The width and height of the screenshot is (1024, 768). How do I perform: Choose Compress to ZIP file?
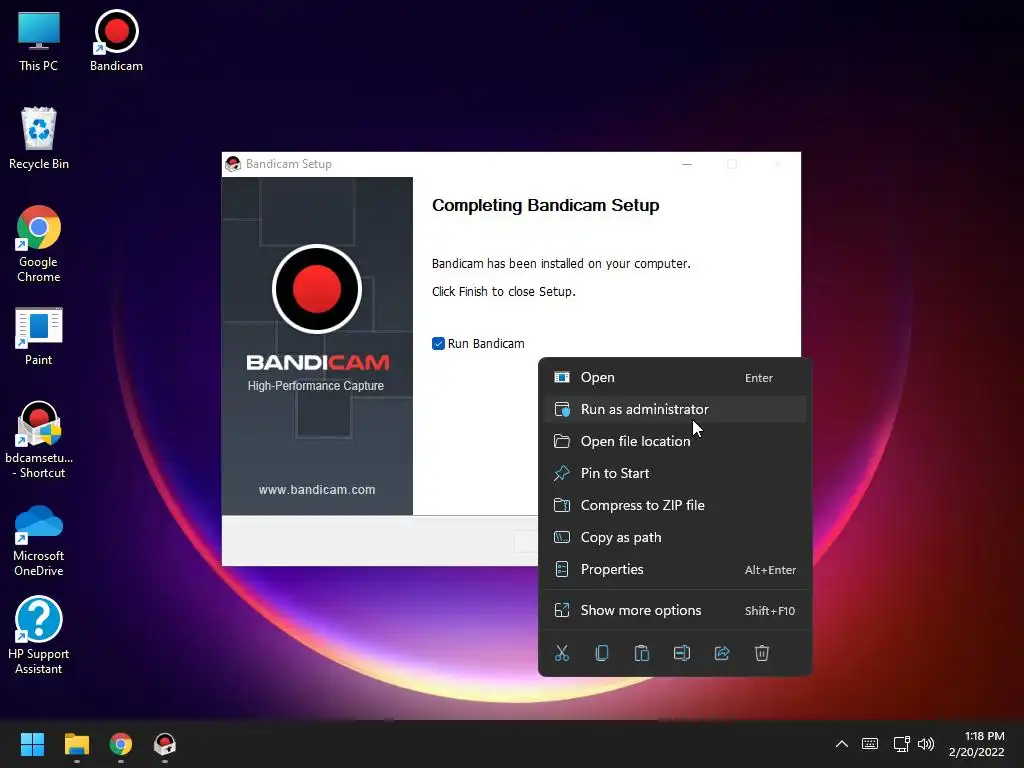(x=675, y=505)
